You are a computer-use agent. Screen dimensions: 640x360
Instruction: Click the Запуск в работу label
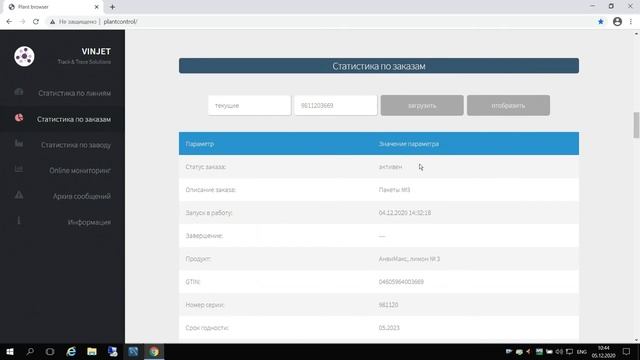click(209, 213)
